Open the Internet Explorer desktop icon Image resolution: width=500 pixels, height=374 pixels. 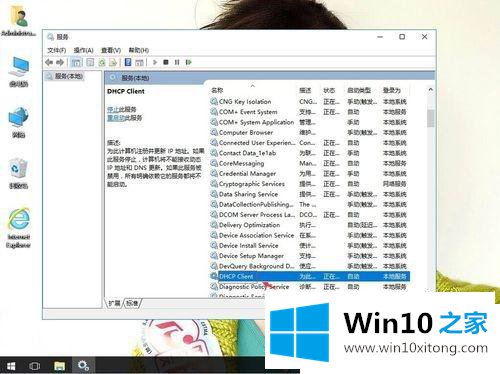click(19, 228)
